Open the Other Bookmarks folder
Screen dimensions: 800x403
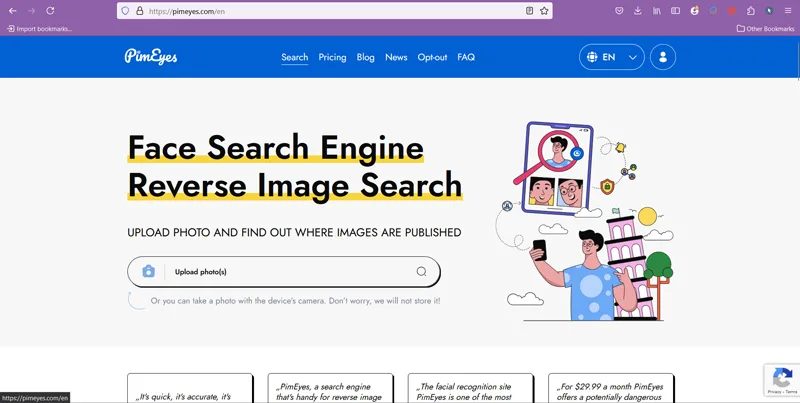(765, 29)
